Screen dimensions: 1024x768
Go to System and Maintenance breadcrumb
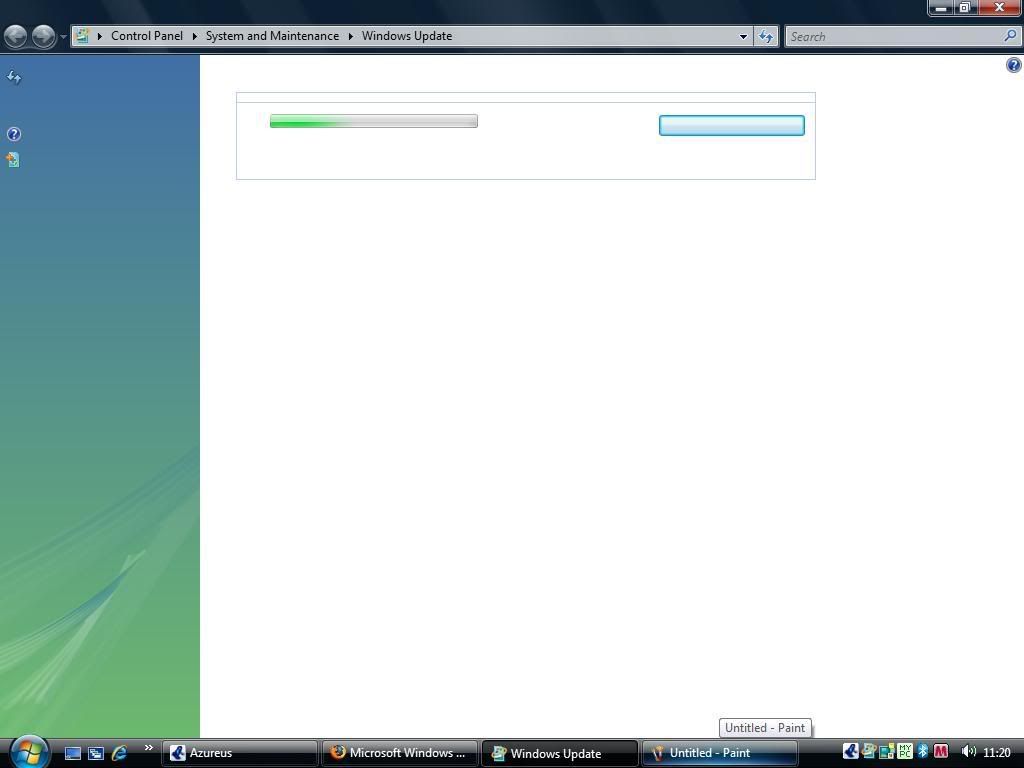(x=272, y=36)
